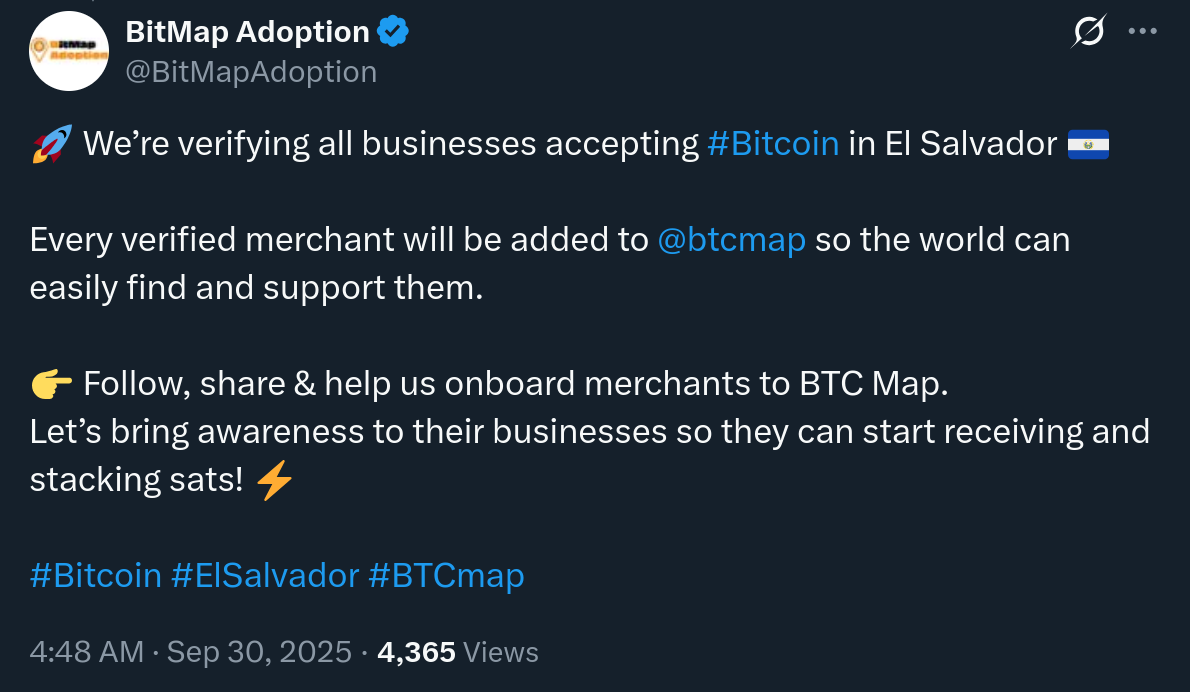The image size is (1190, 692).
Task: Click the pointing hand emoji
Action: tap(51, 383)
